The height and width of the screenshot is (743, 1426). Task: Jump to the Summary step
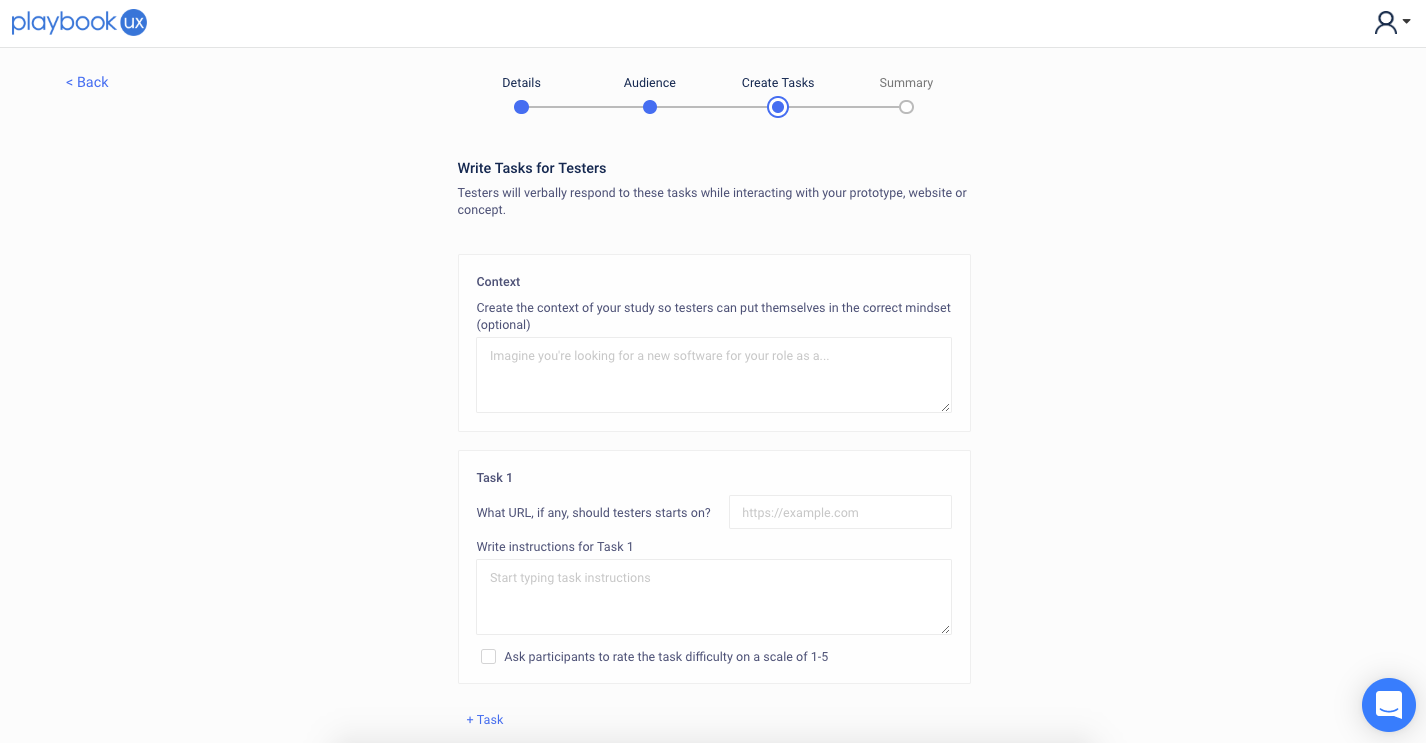point(906,83)
